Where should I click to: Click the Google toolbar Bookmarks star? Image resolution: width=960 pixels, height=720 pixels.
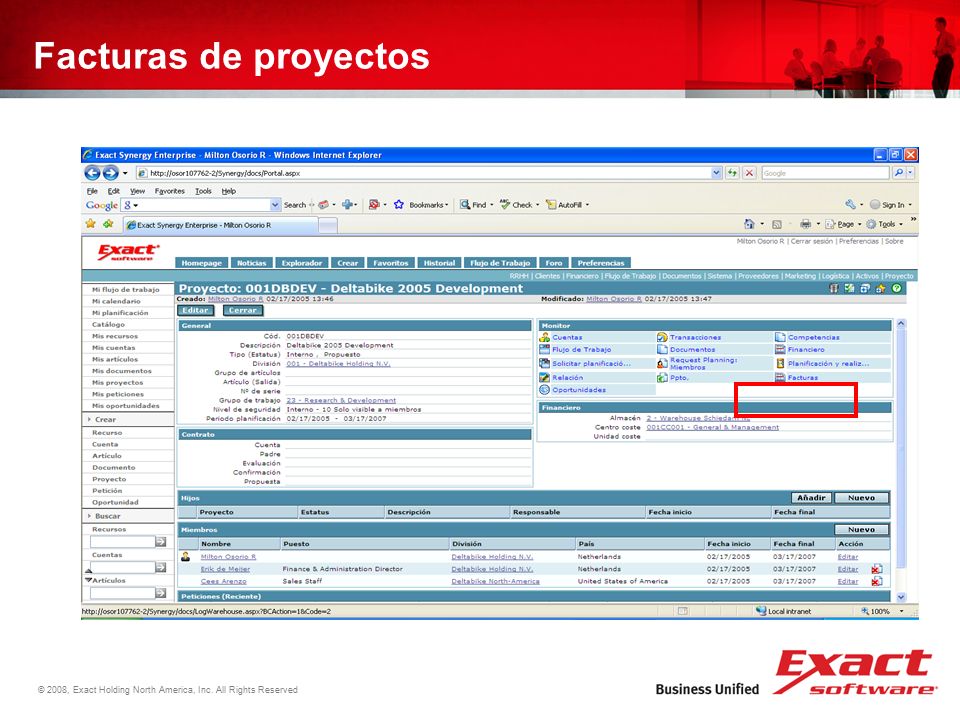(399, 204)
